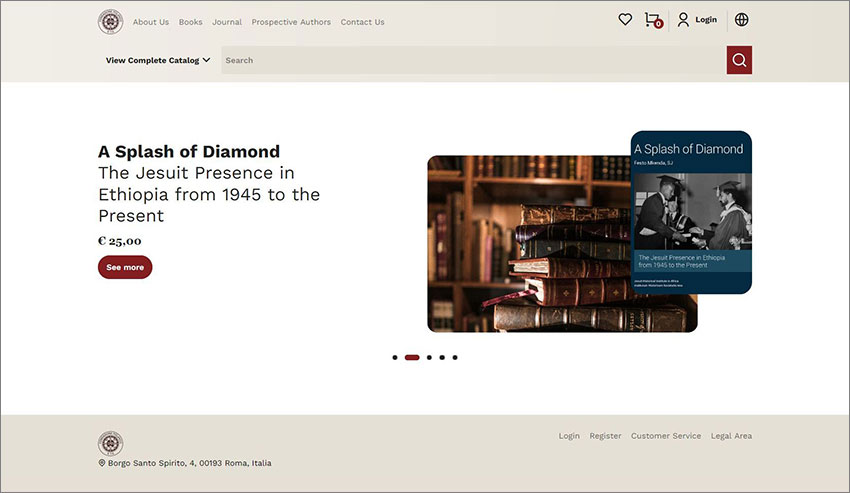Click the footer publisher logo

(x=110, y=443)
